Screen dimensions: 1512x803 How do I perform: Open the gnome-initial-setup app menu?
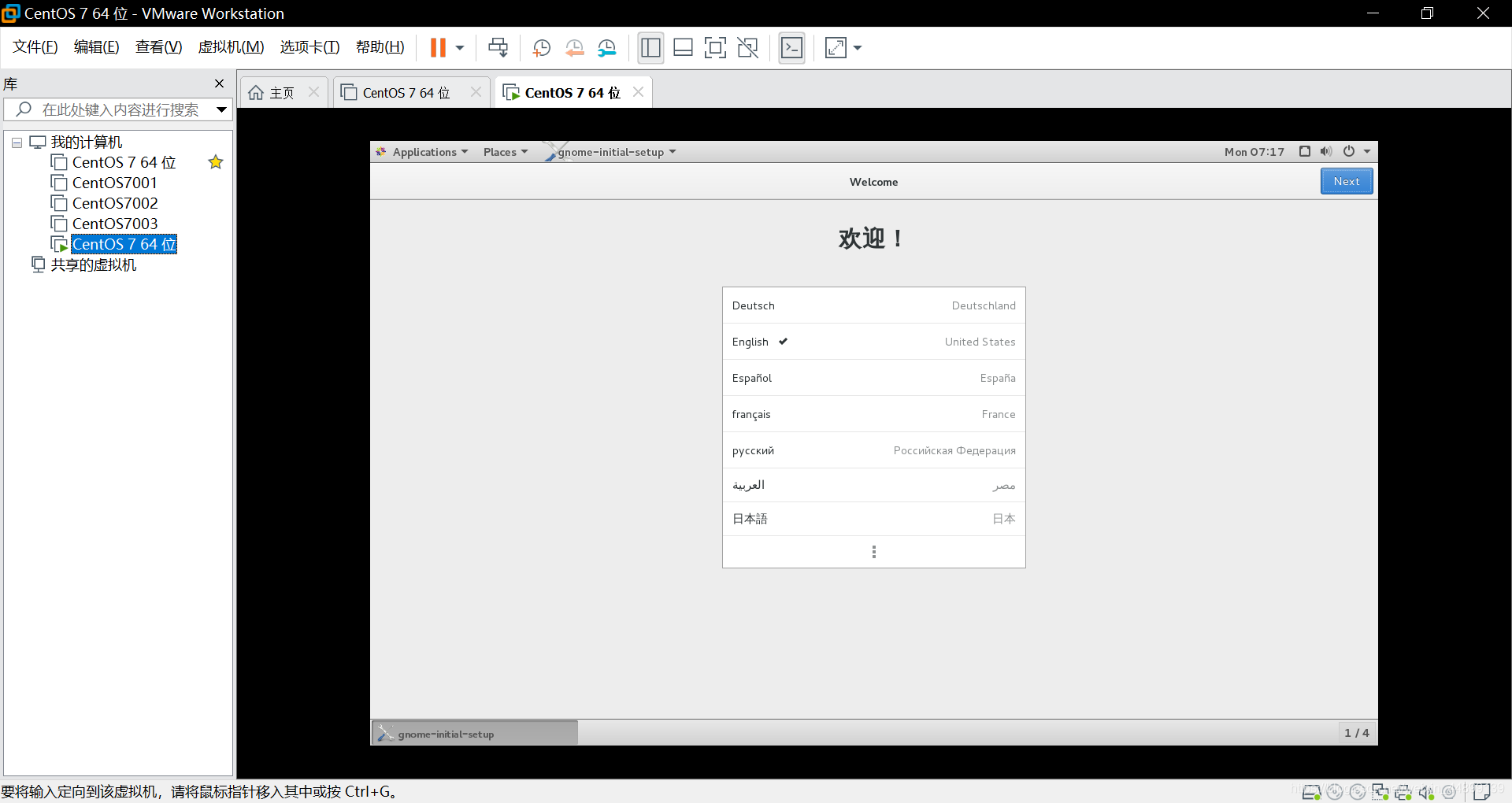[611, 152]
